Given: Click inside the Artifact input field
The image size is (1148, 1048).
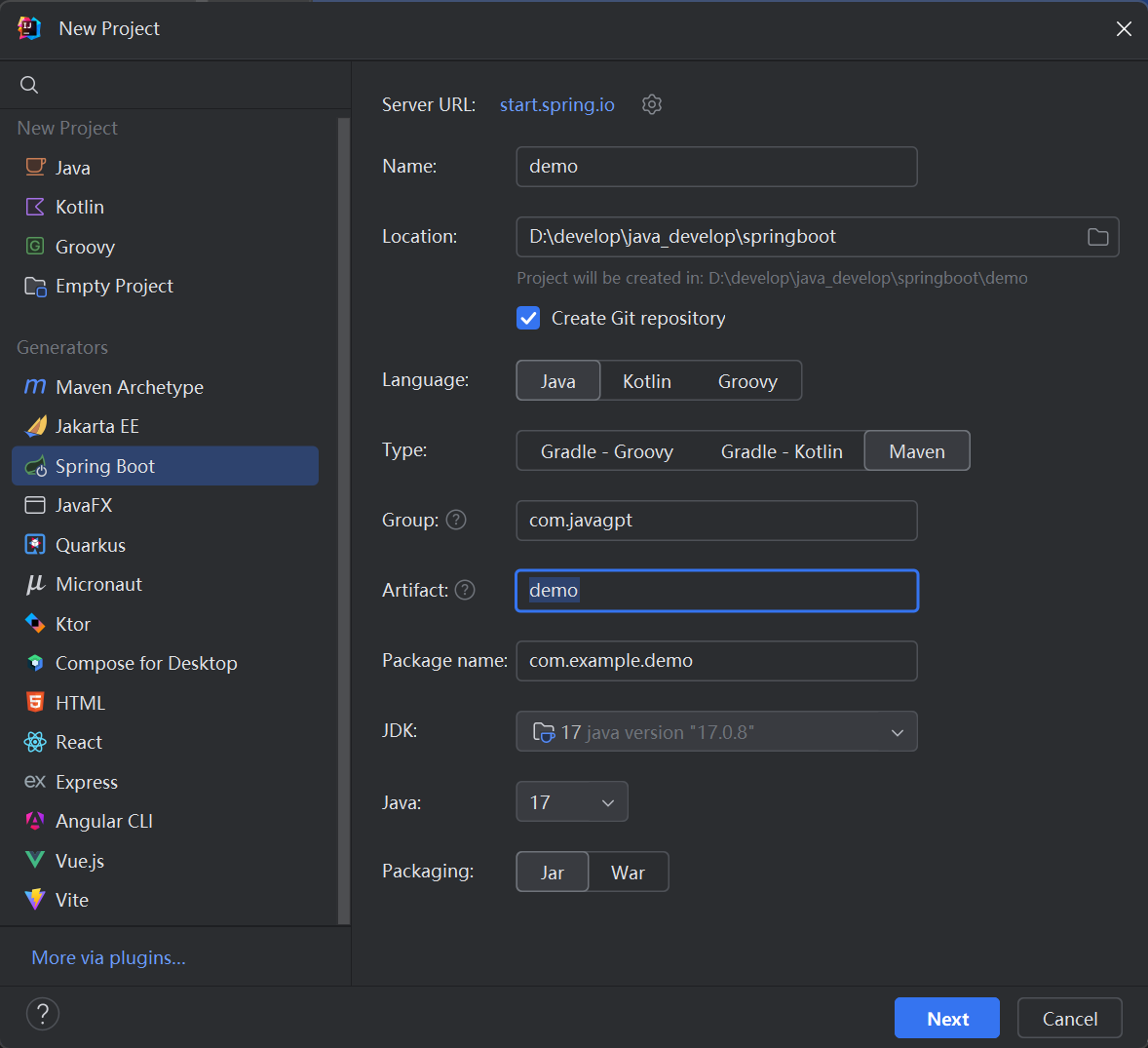Looking at the screenshot, I should [x=716, y=590].
